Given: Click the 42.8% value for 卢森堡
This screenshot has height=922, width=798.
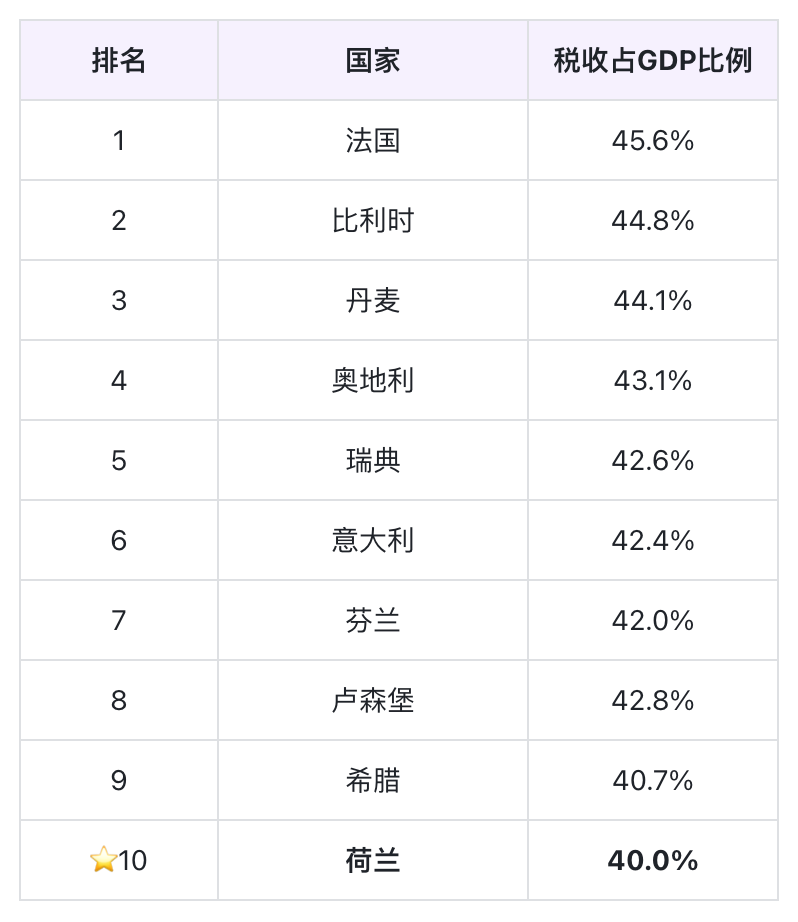Looking at the screenshot, I should click(652, 700).
